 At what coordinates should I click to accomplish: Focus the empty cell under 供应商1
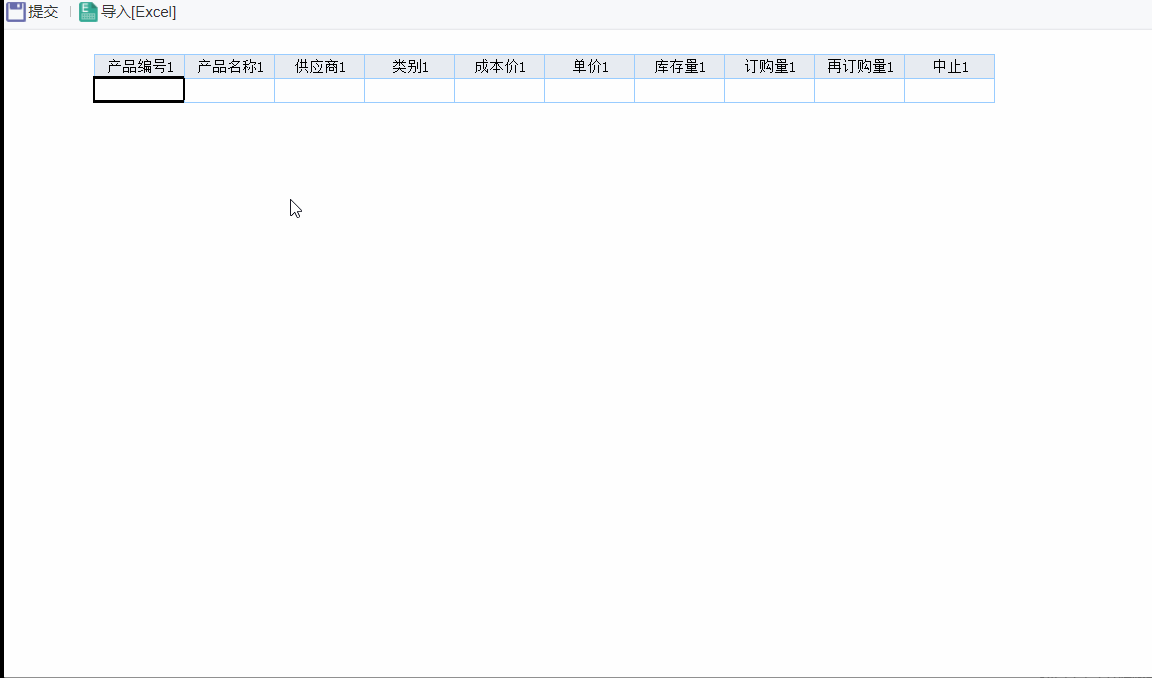[320, 90]
